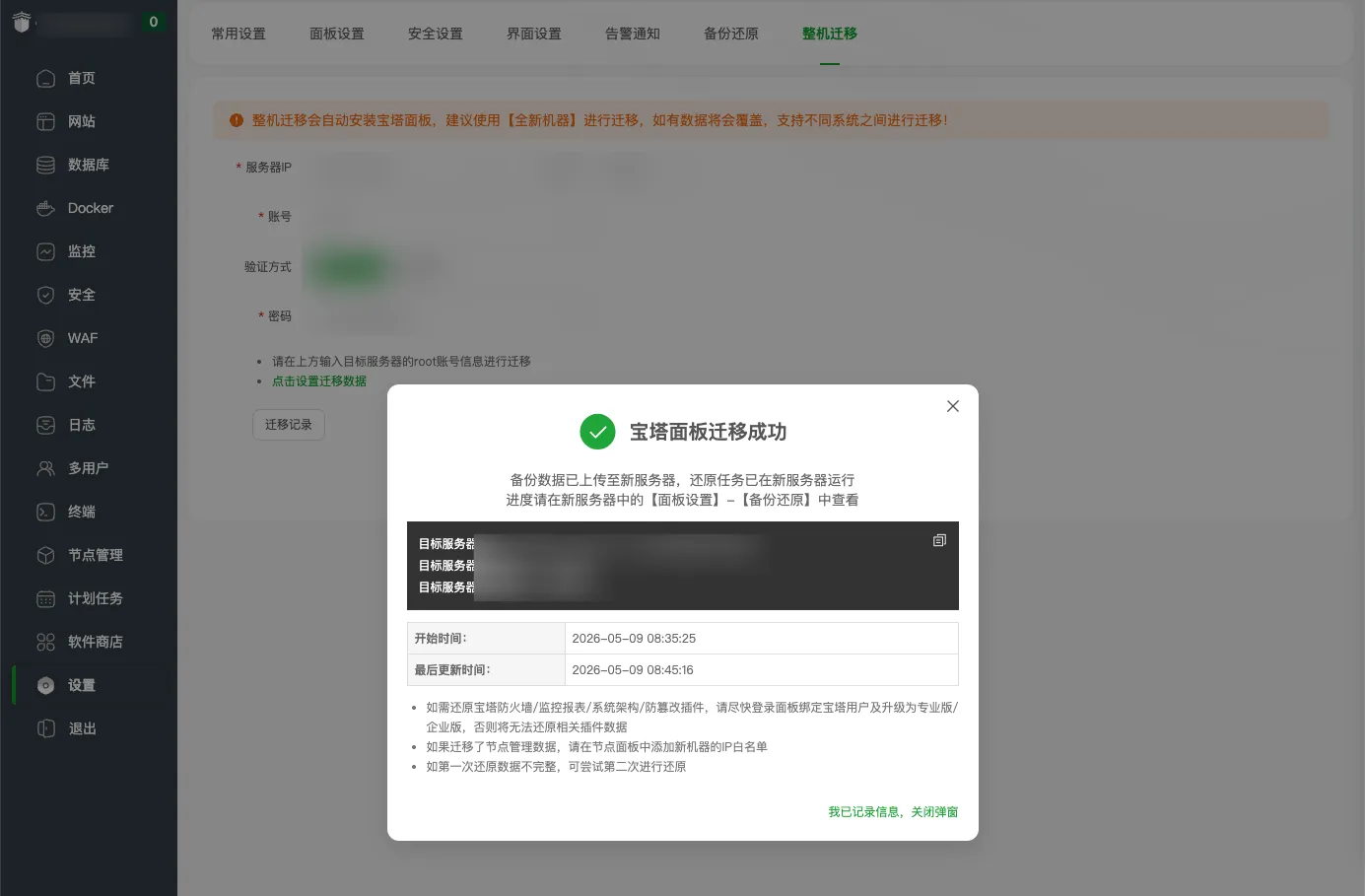Image resolution: width=1365 pixels, height=896 pixels.
Task: Click the orange warning icon in banner
Action: 237,120
